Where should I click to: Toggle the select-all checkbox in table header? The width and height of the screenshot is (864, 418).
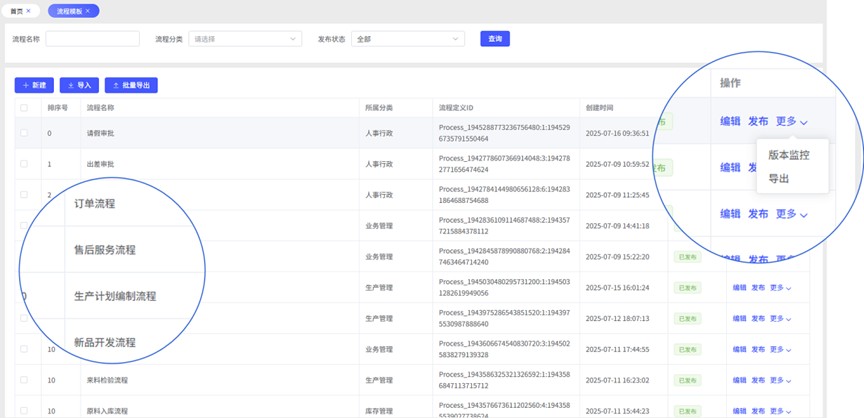click(x=24, y=108)
